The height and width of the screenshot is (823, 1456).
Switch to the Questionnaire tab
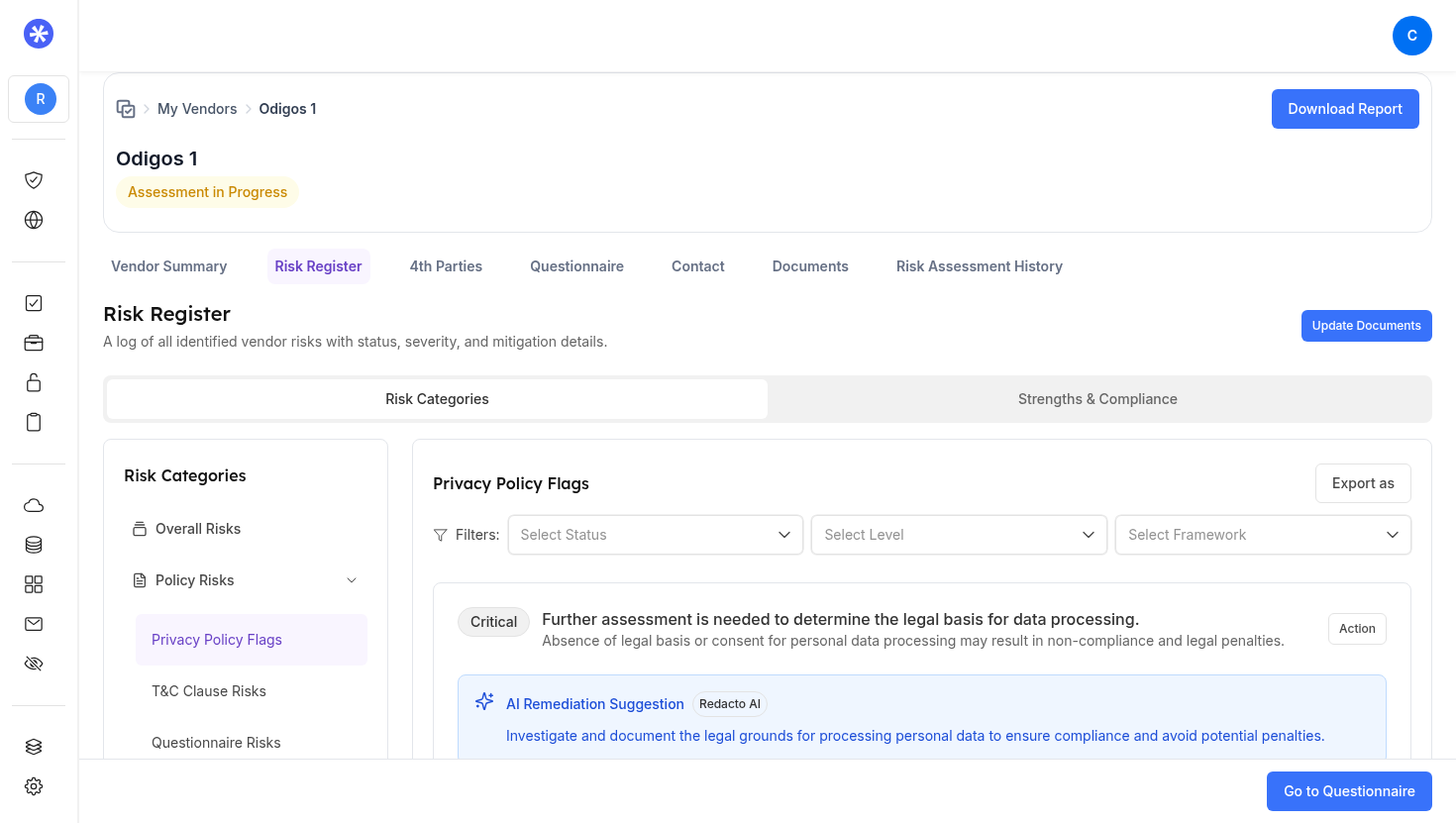tap(576, 266)
